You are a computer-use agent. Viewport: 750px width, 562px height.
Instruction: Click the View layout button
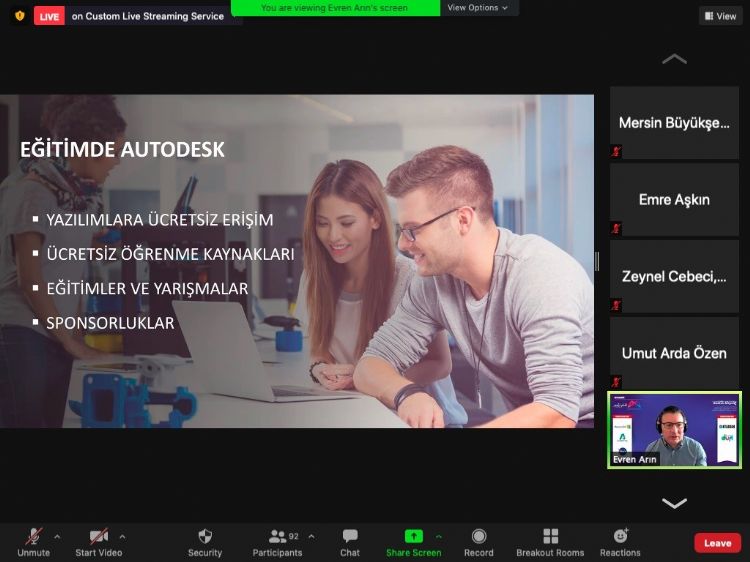[x=720, y=16]
